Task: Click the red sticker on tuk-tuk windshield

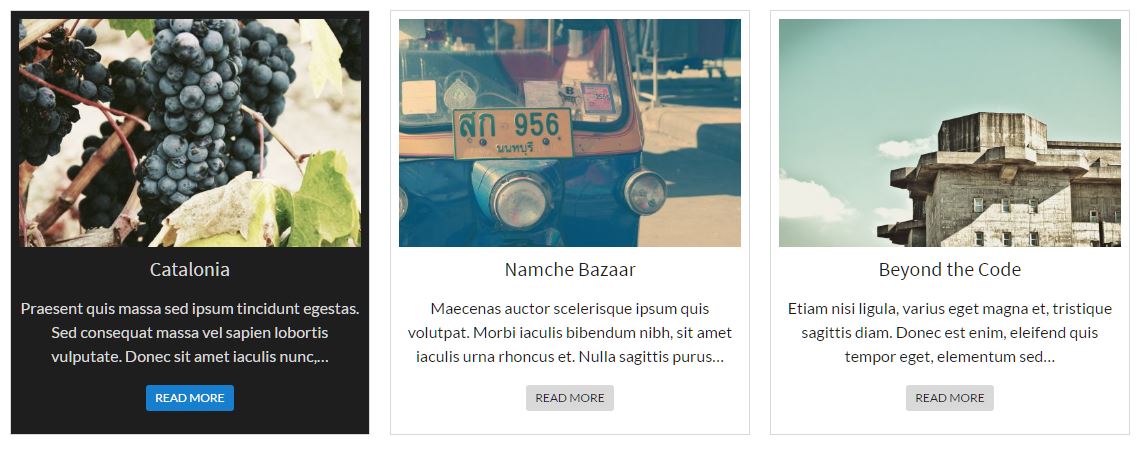Action: click(596, 97)
